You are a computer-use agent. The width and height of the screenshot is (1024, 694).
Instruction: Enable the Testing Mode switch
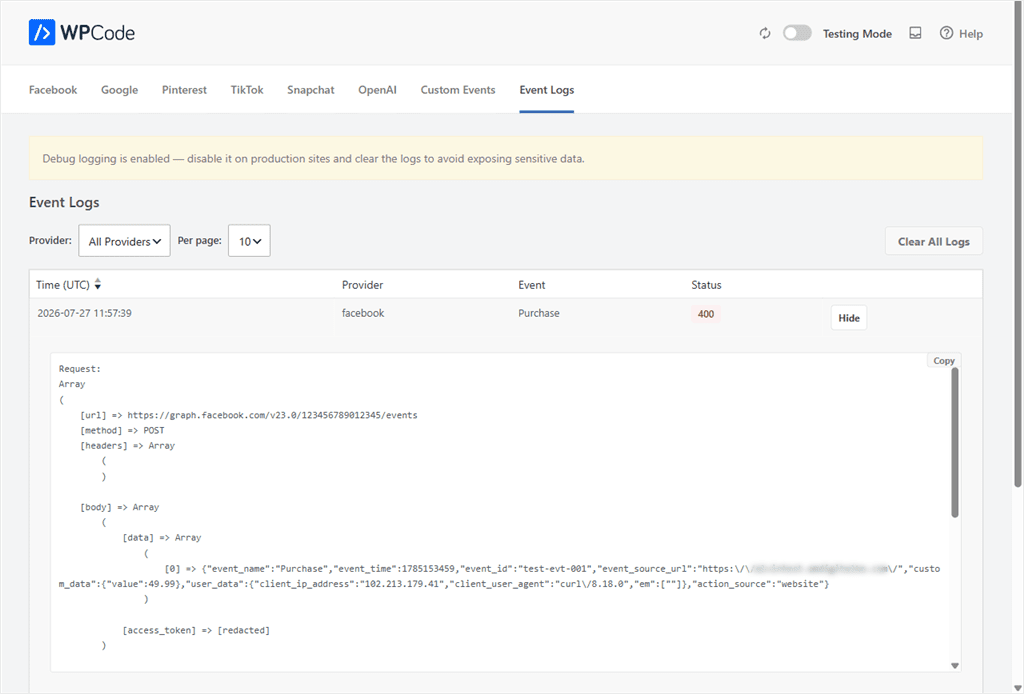coord(797,33)
